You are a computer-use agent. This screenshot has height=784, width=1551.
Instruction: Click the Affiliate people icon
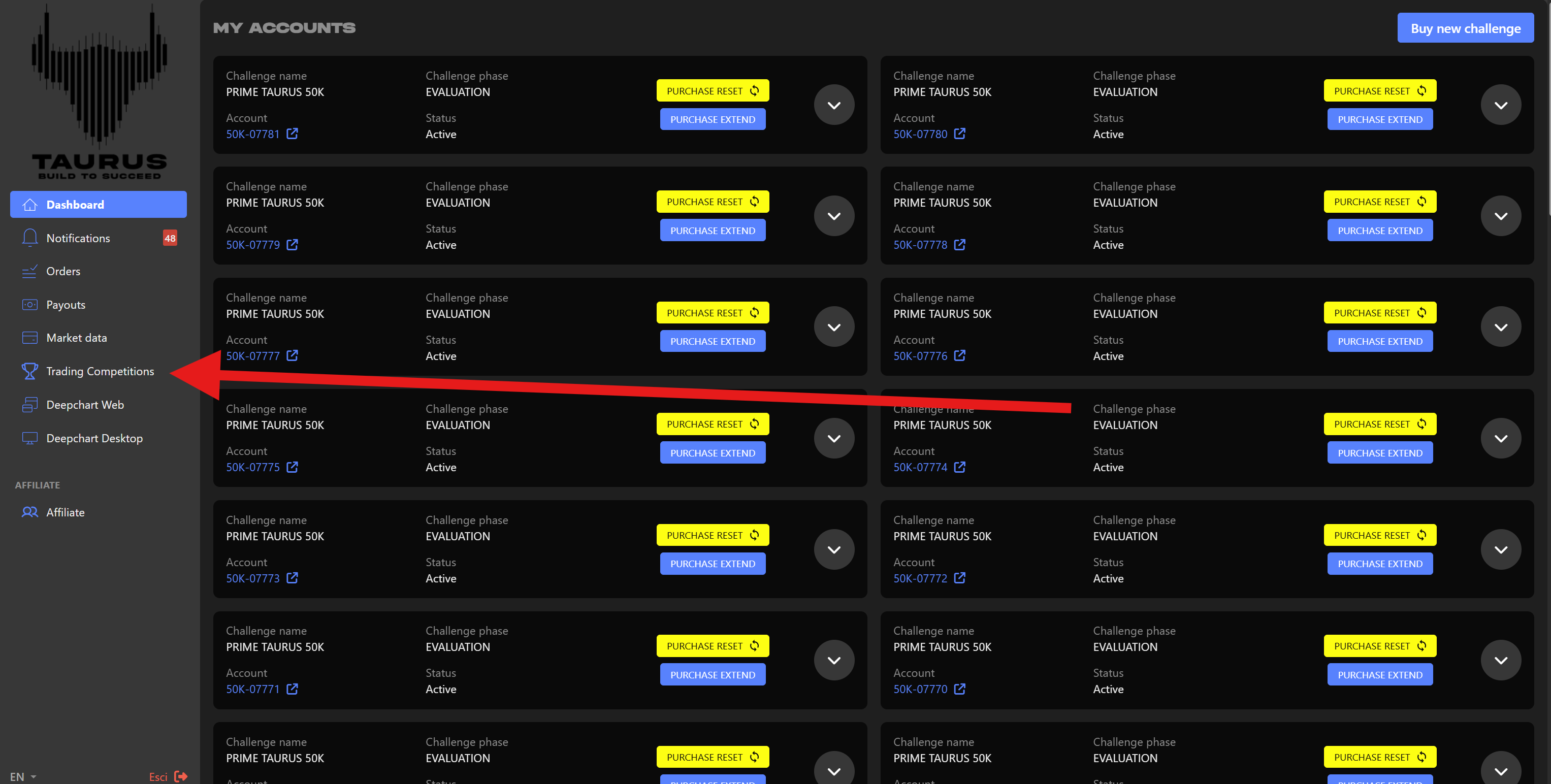click(29, 512)
